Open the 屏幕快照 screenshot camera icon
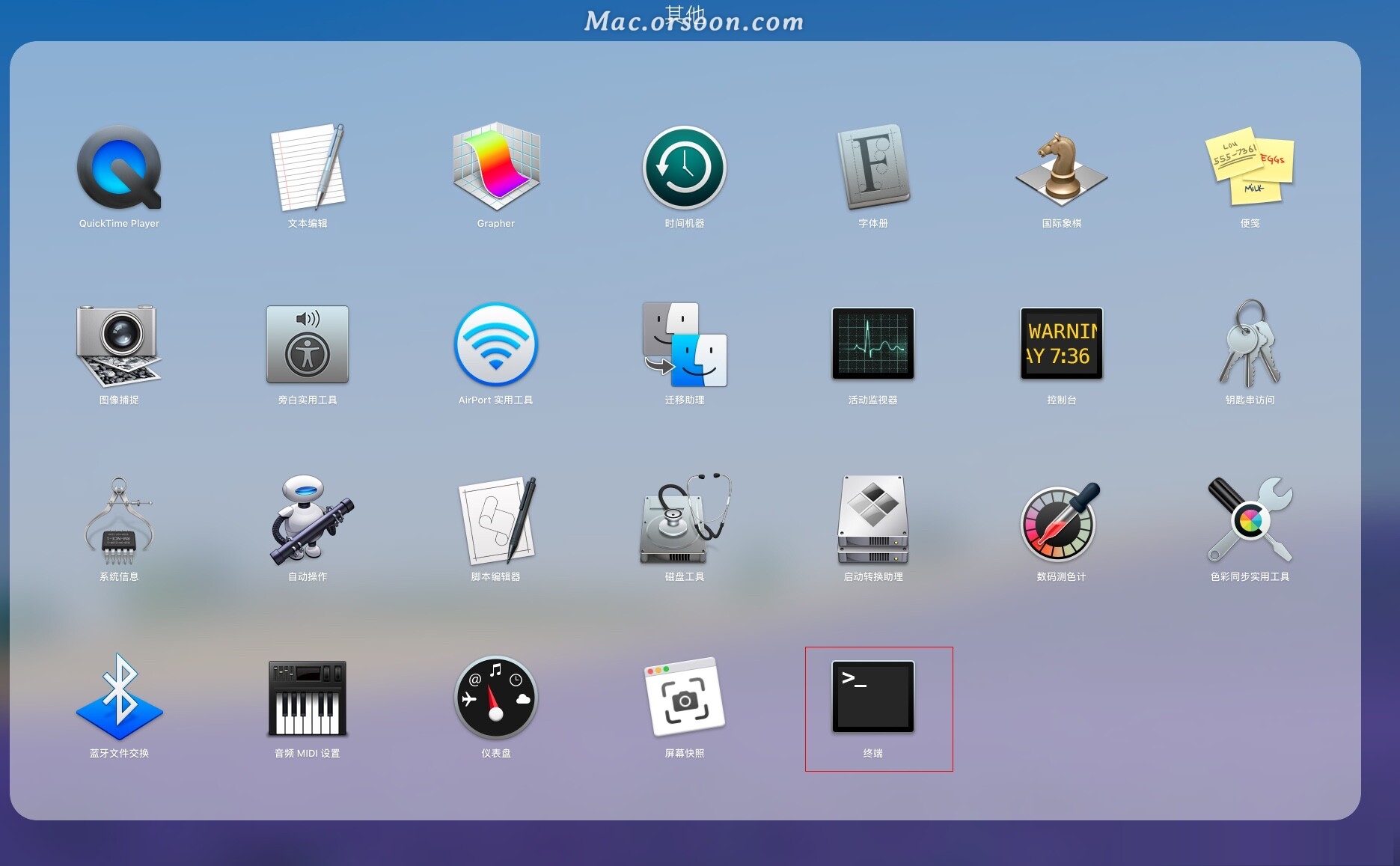Screen dimensions: 1400x866 [685, 697]
